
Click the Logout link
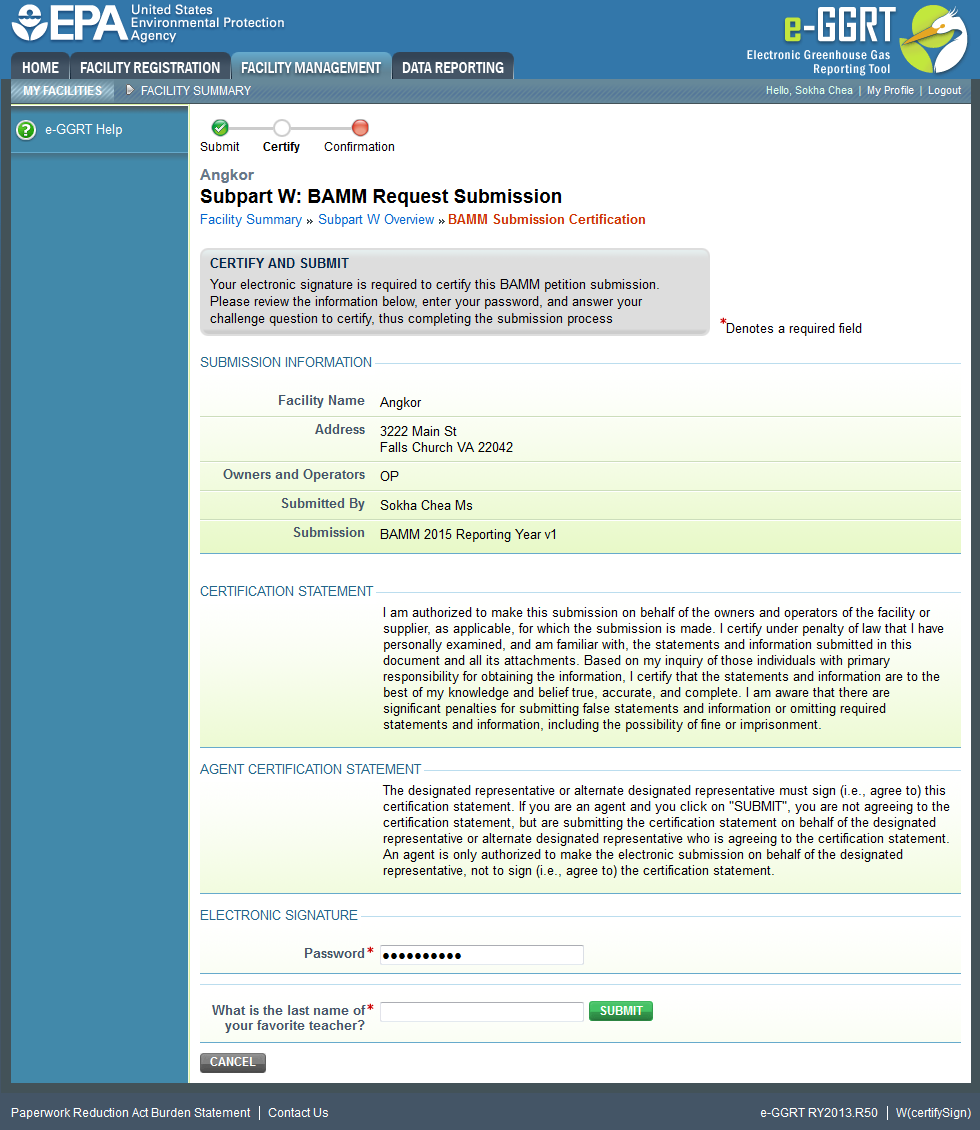[943, 90]
